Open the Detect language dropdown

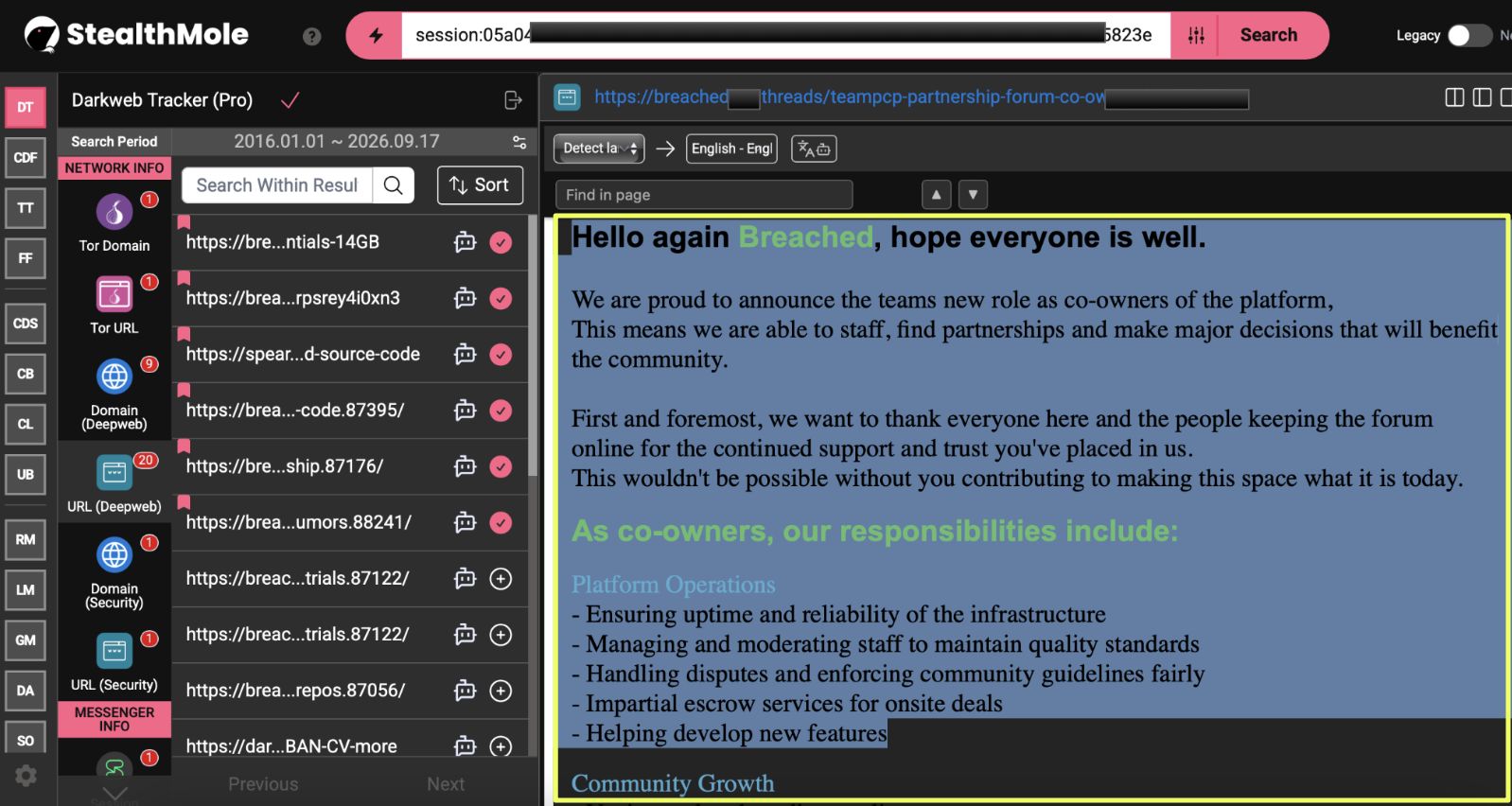[599, 149]
